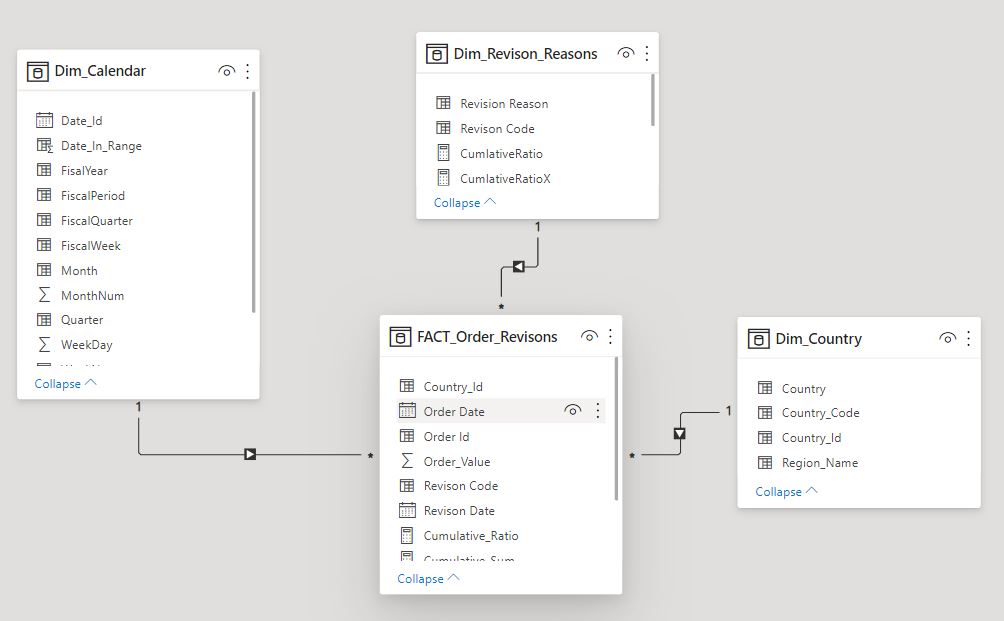Select the sigma icon beside MonthNum
1004x621 pixels.
click(45, 295)
